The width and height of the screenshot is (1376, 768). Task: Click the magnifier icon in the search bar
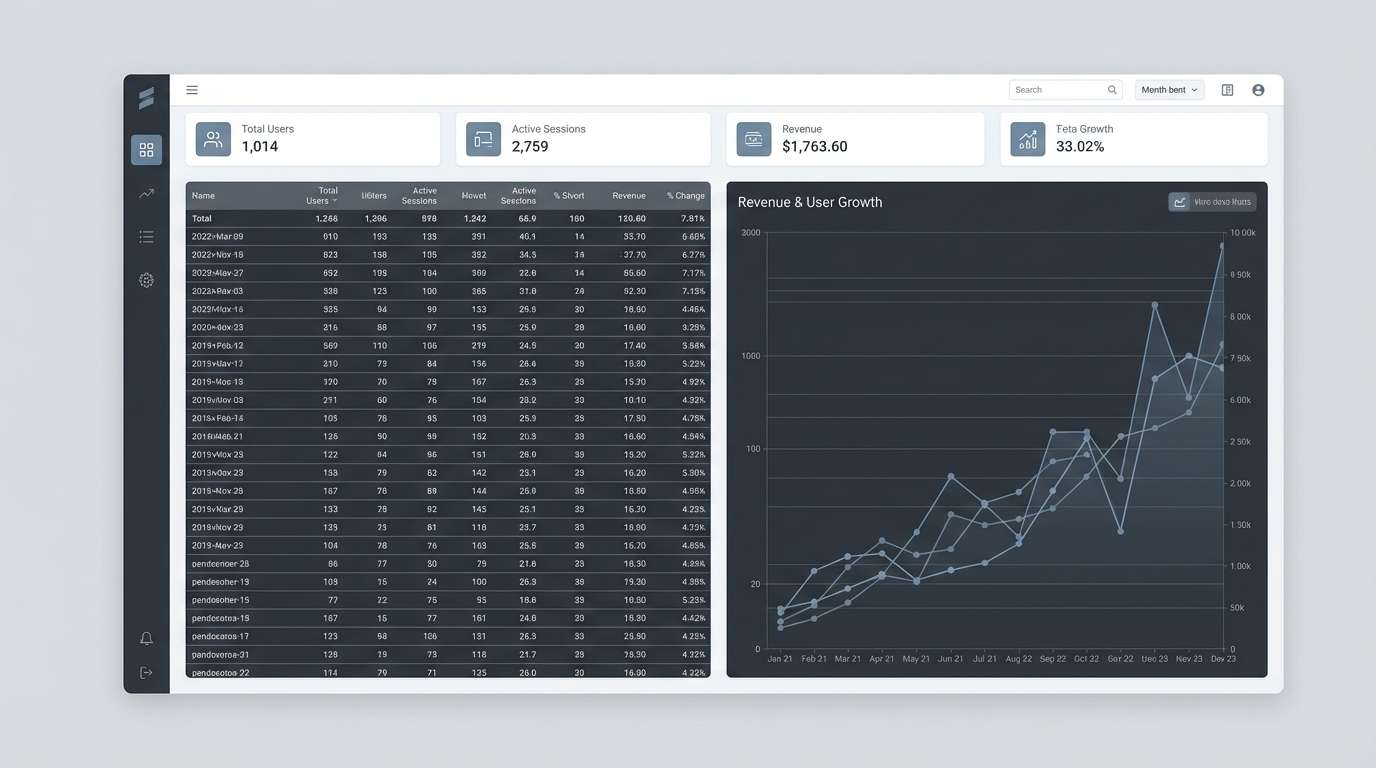click(1111, 89)
